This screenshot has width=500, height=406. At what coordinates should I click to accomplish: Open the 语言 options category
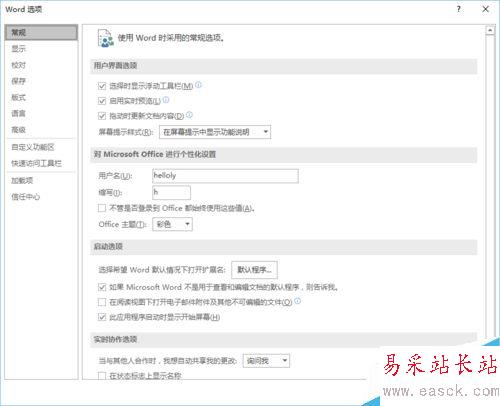tap(19, 113)
